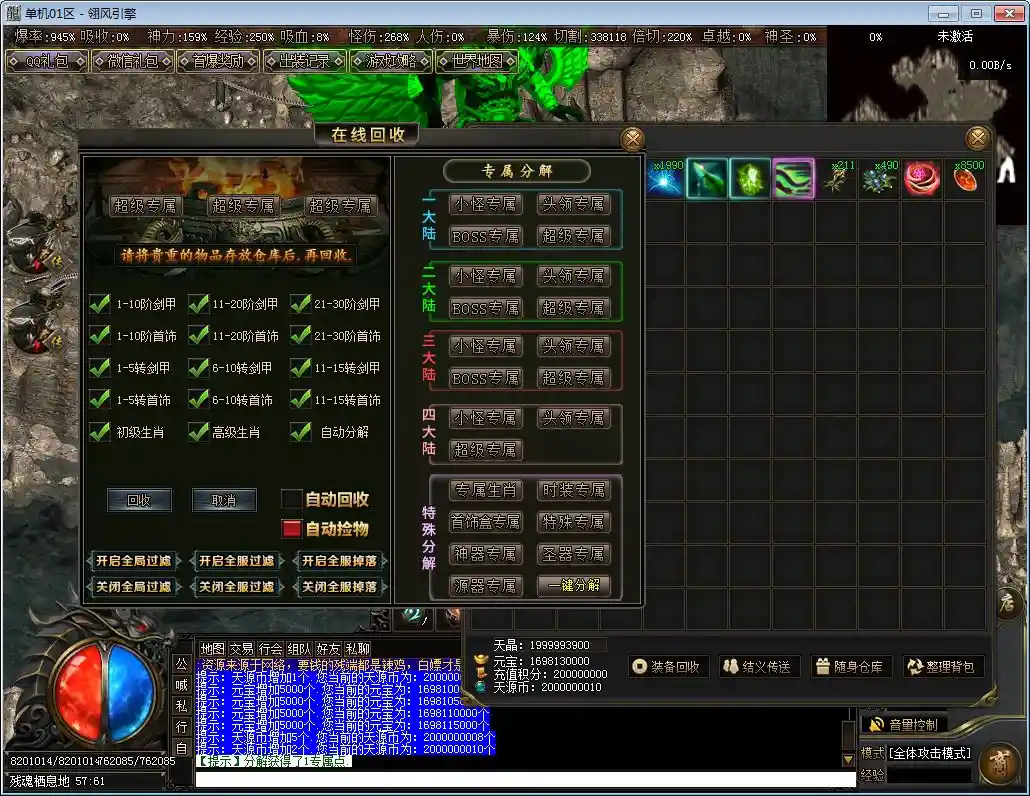Viewport: 1030px width, 796px height.
Task: Close the inventory bag panel
Action: coord(977,138)
